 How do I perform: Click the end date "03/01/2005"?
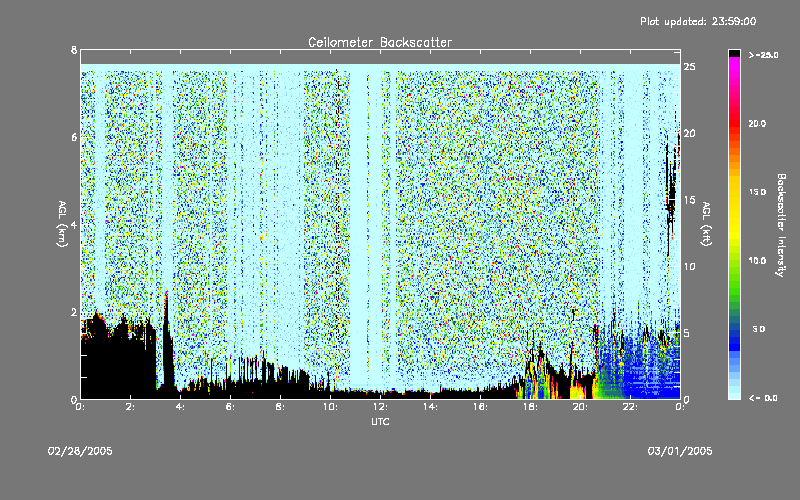(x=680, y=451)
